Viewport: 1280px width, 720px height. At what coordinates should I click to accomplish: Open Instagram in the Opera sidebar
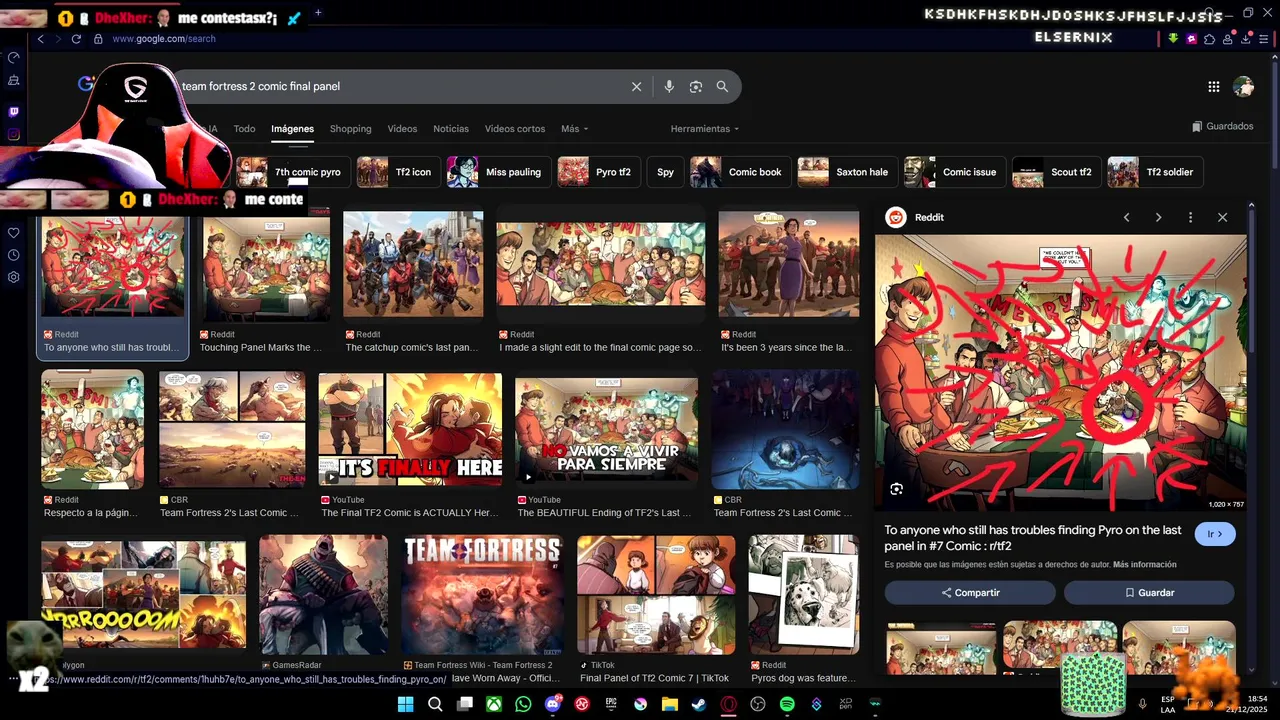tap(13, 134)
